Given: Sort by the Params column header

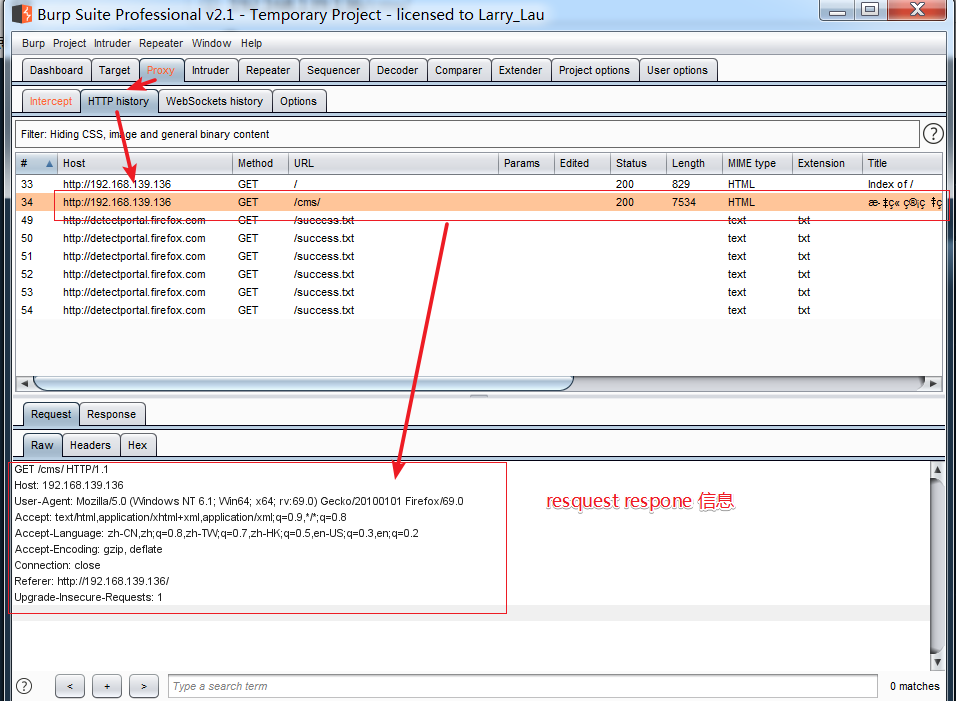Looking at the screenshot, I should pos(526,163).
